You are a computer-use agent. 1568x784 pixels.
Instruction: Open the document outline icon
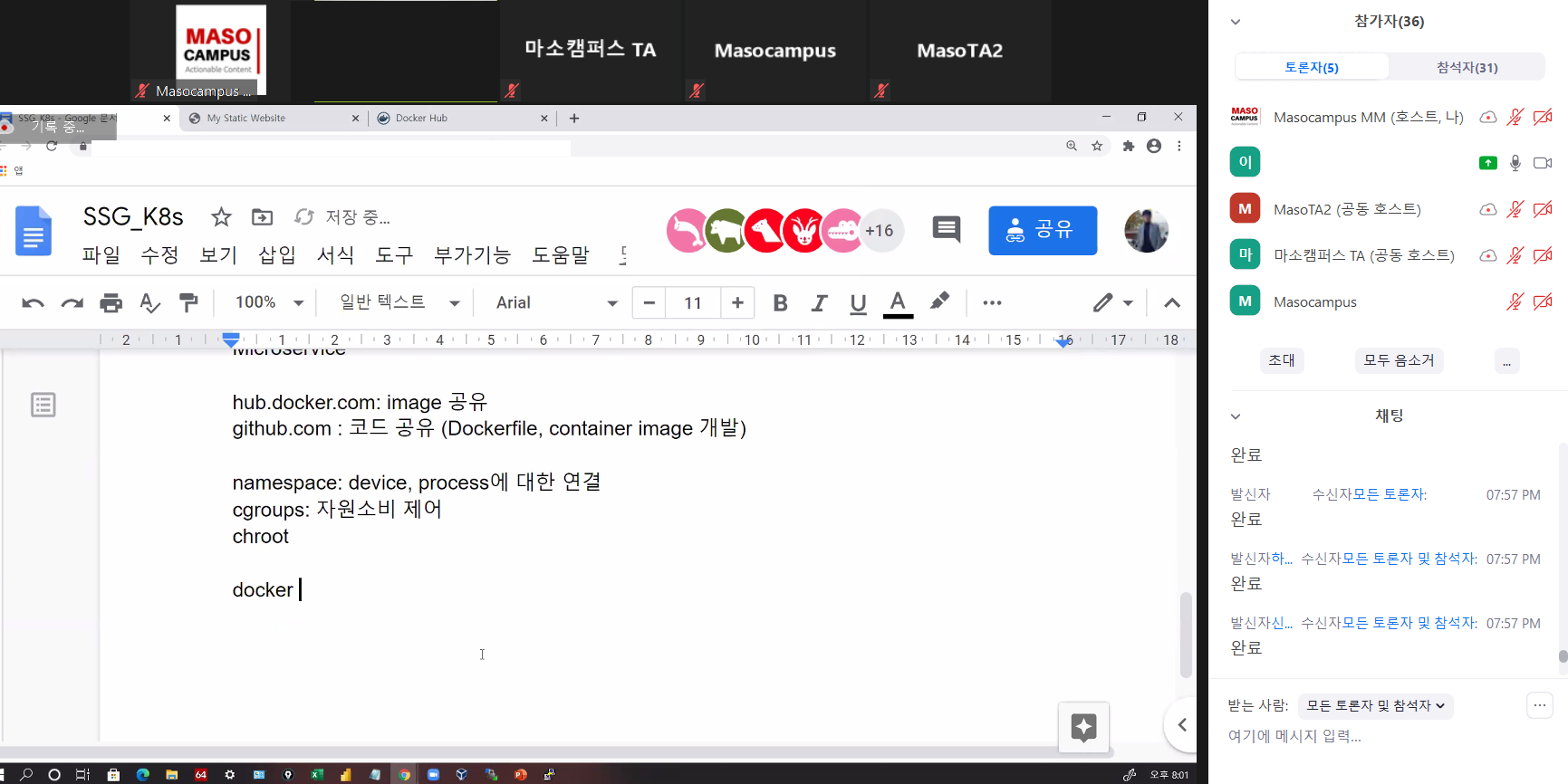[43, 405]
